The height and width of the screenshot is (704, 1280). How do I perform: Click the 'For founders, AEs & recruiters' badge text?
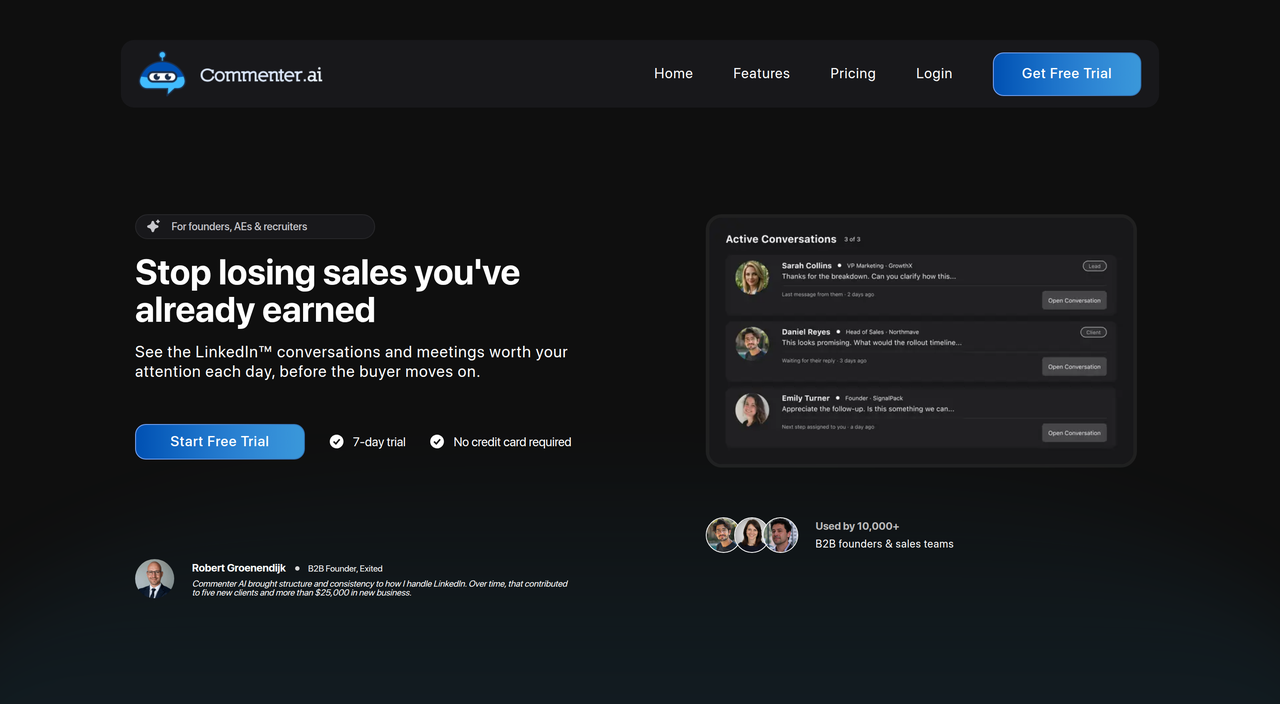point(239,227)
